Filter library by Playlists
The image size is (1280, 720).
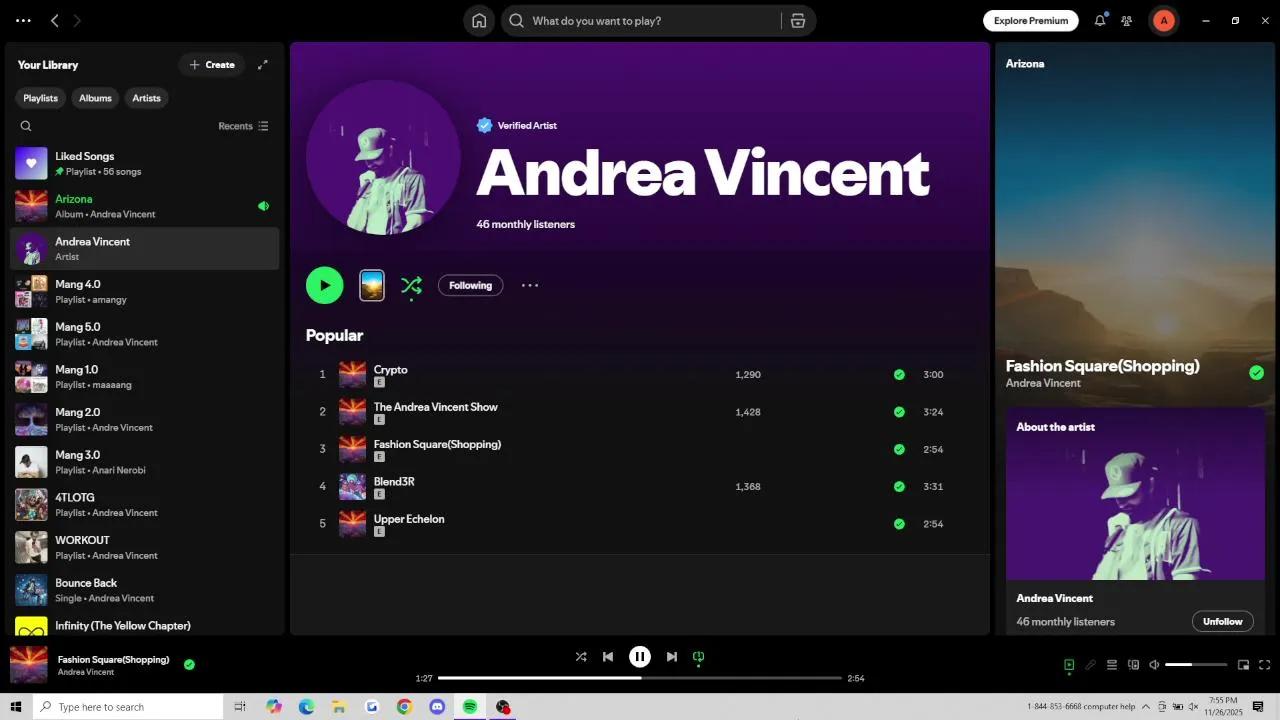[40, 98]
